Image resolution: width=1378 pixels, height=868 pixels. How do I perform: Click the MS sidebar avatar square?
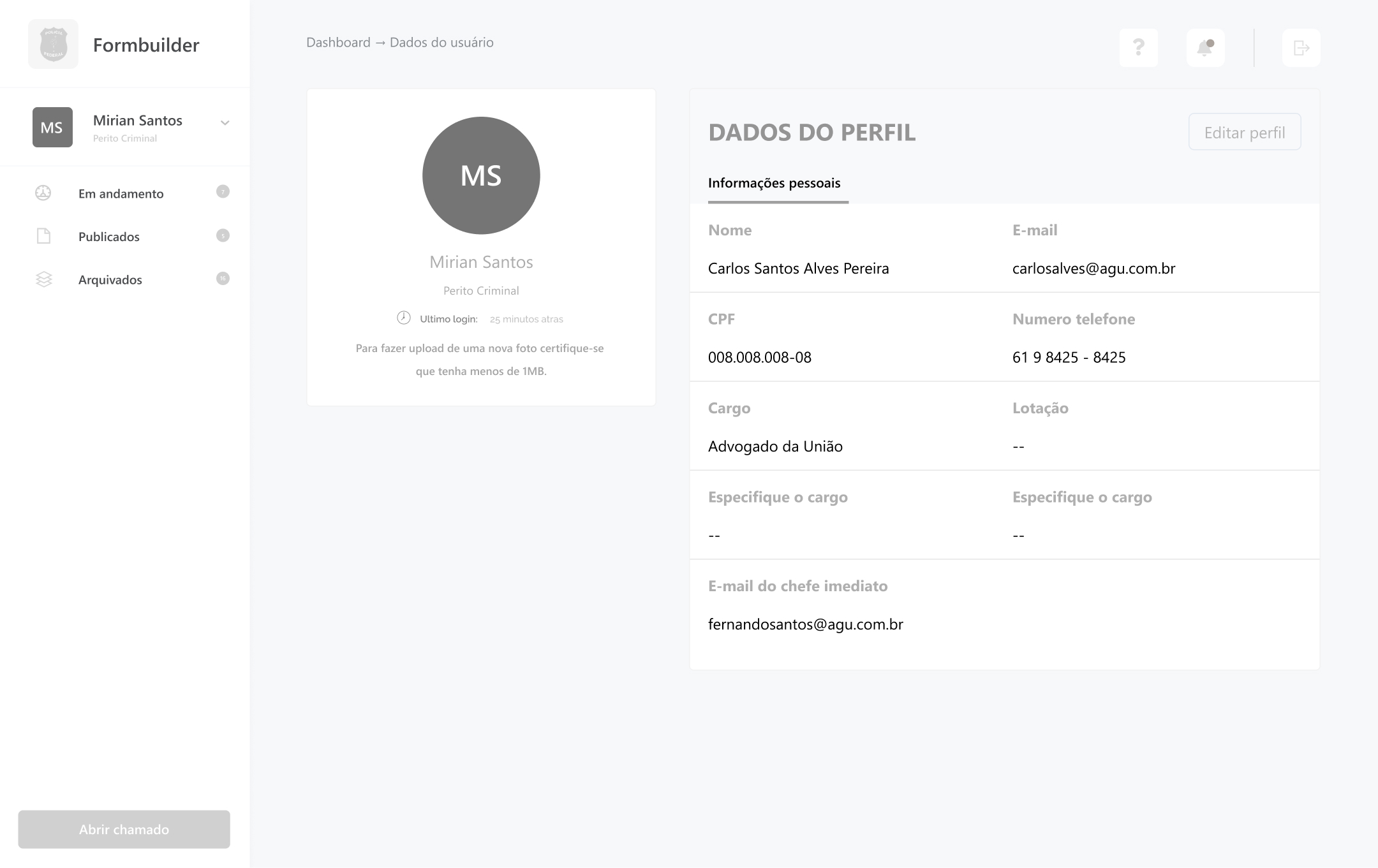click(x=52, y=127)
